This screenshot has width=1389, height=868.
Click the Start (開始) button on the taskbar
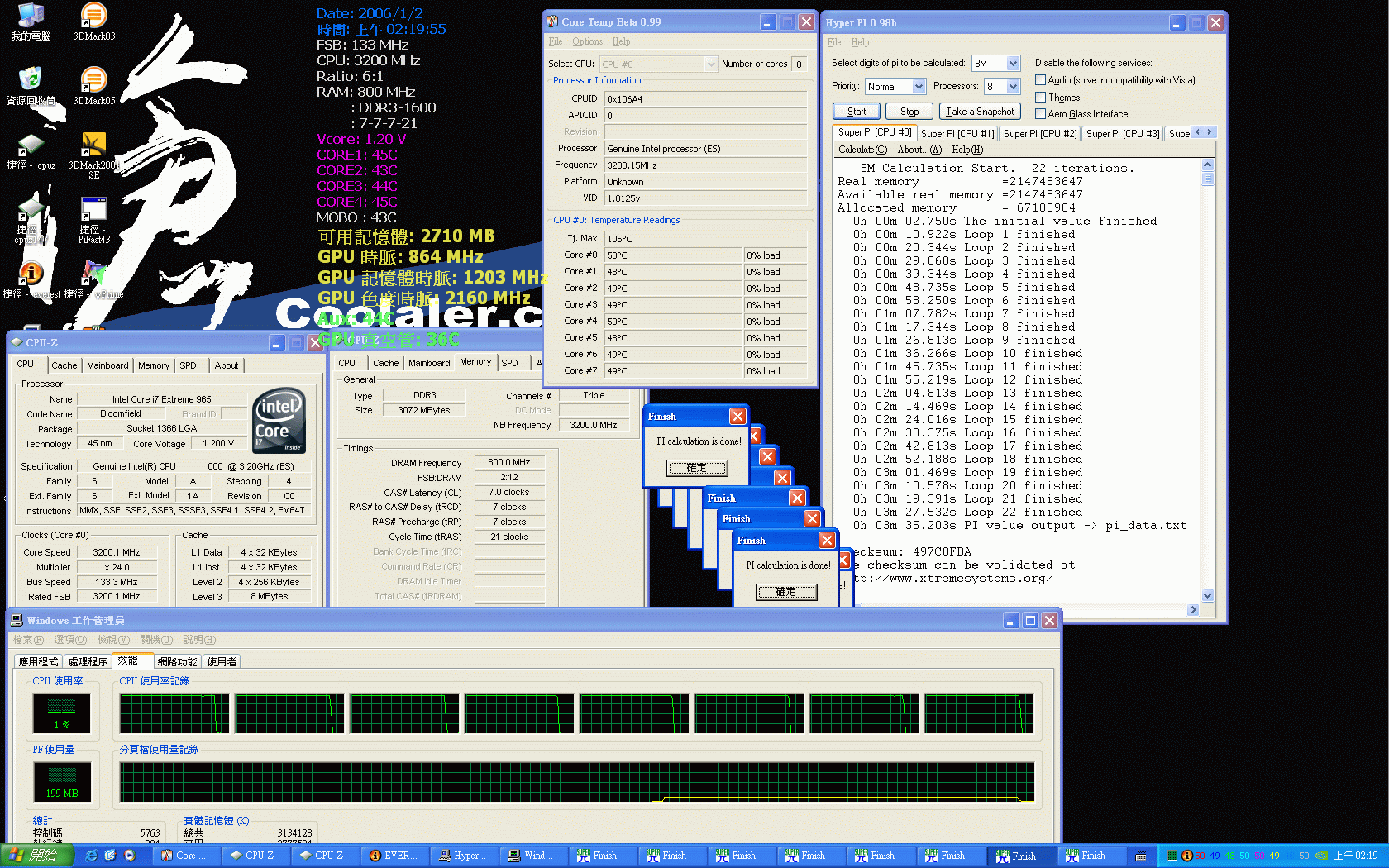point(37,856)
